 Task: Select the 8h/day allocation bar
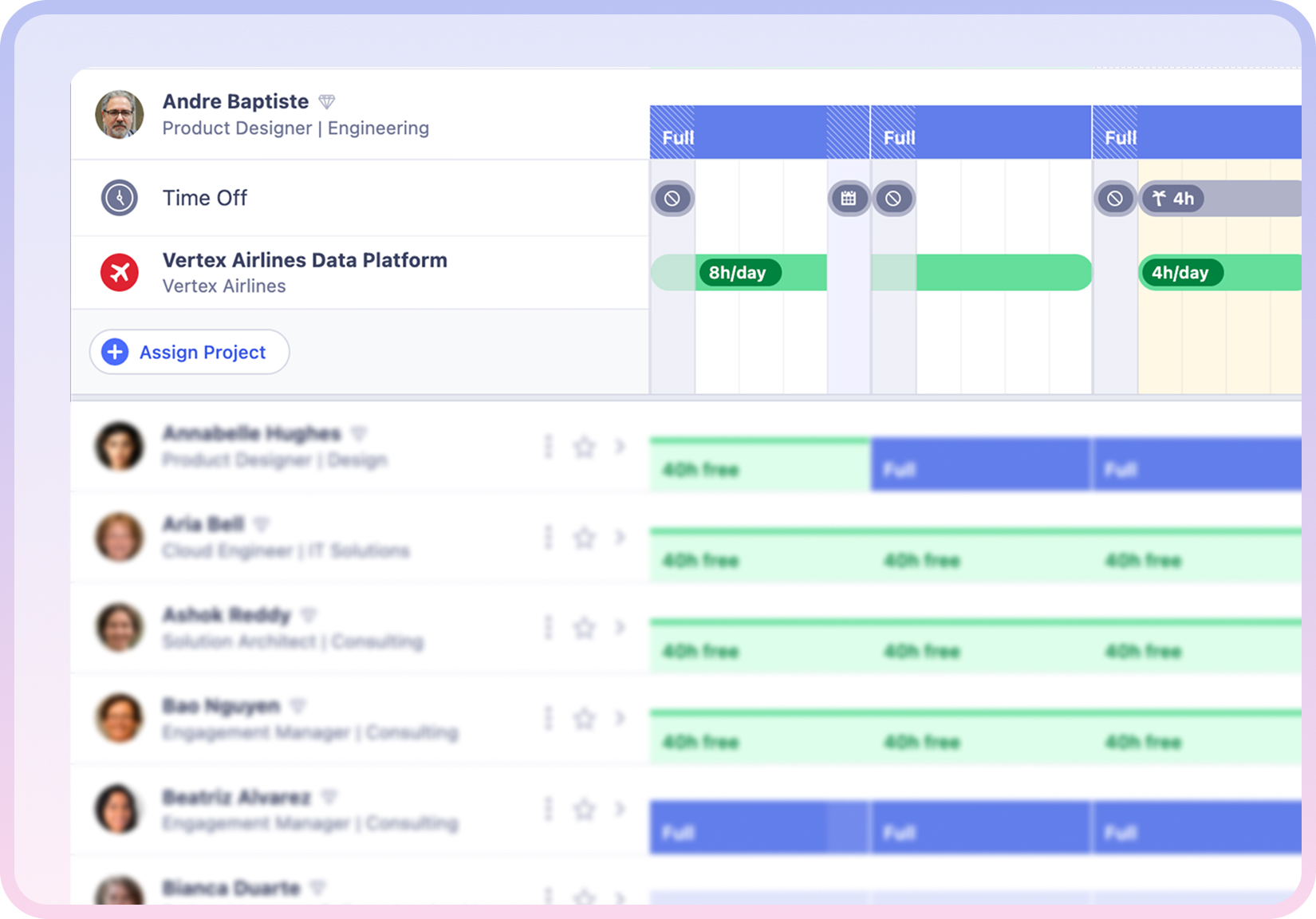(x=739, y=273)
